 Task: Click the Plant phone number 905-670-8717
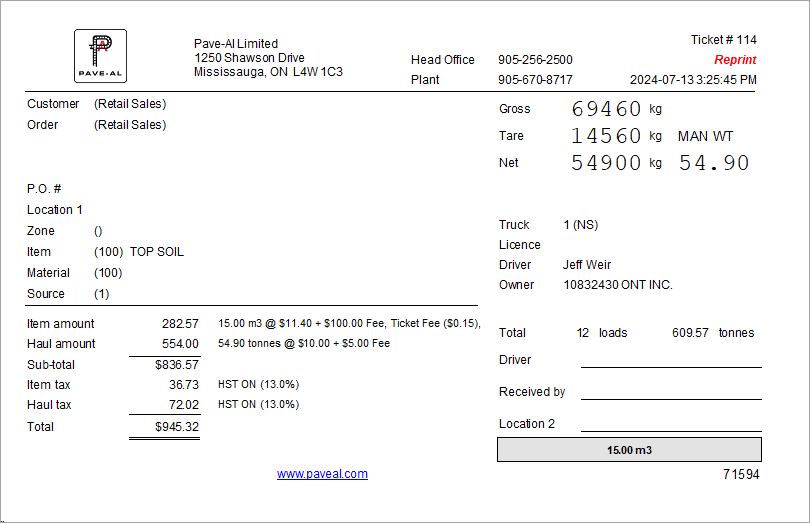(535, 80)
